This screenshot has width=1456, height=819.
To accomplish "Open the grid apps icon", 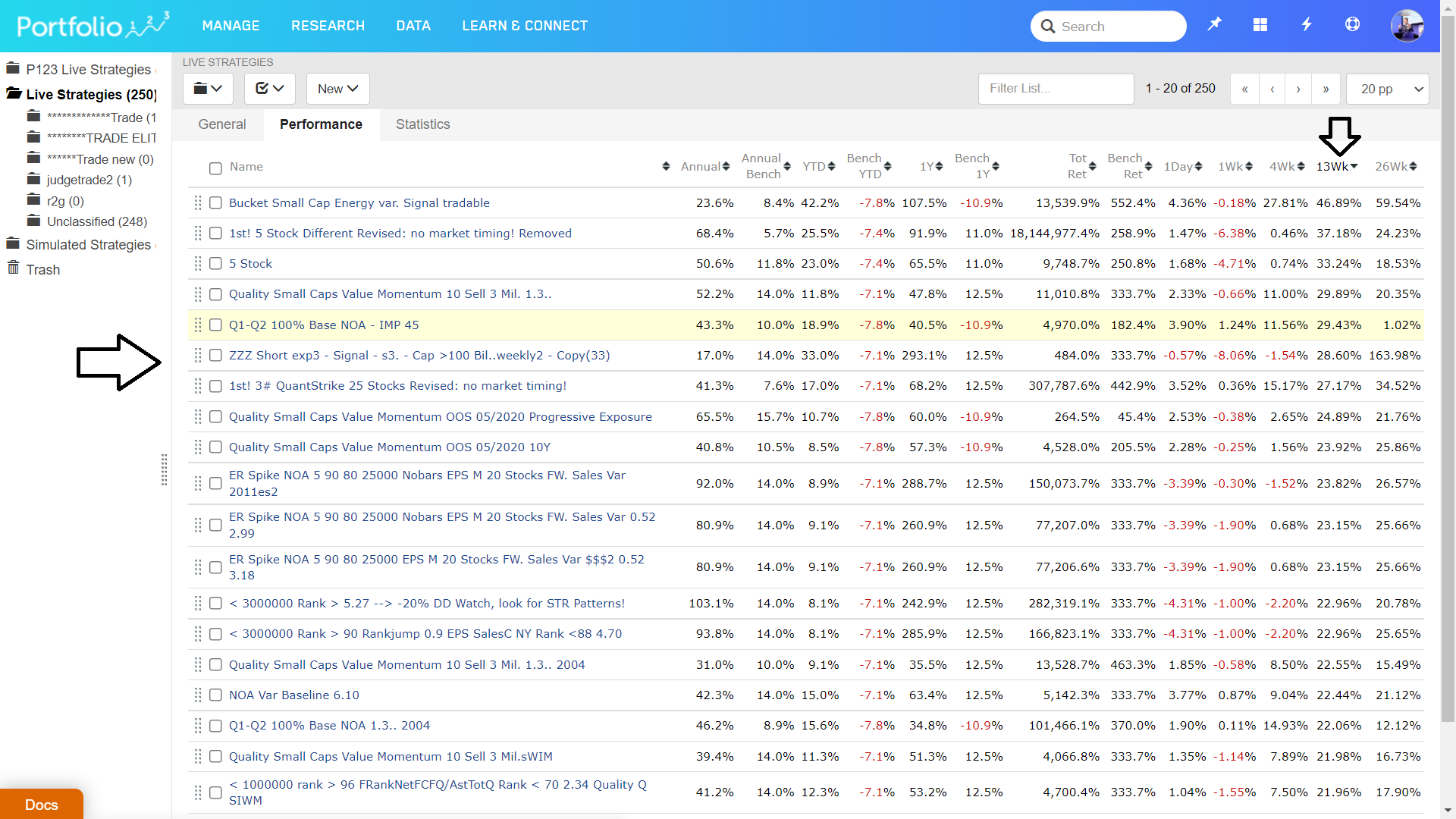I will tap(1260, 25).
